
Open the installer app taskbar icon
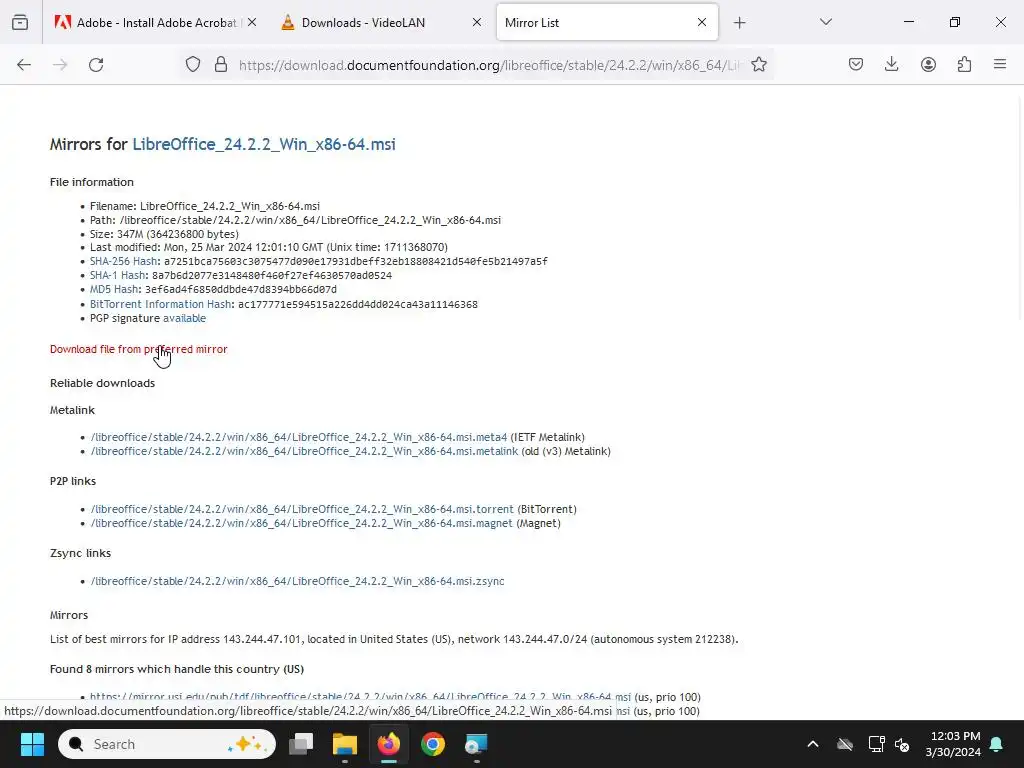[476, 744]
